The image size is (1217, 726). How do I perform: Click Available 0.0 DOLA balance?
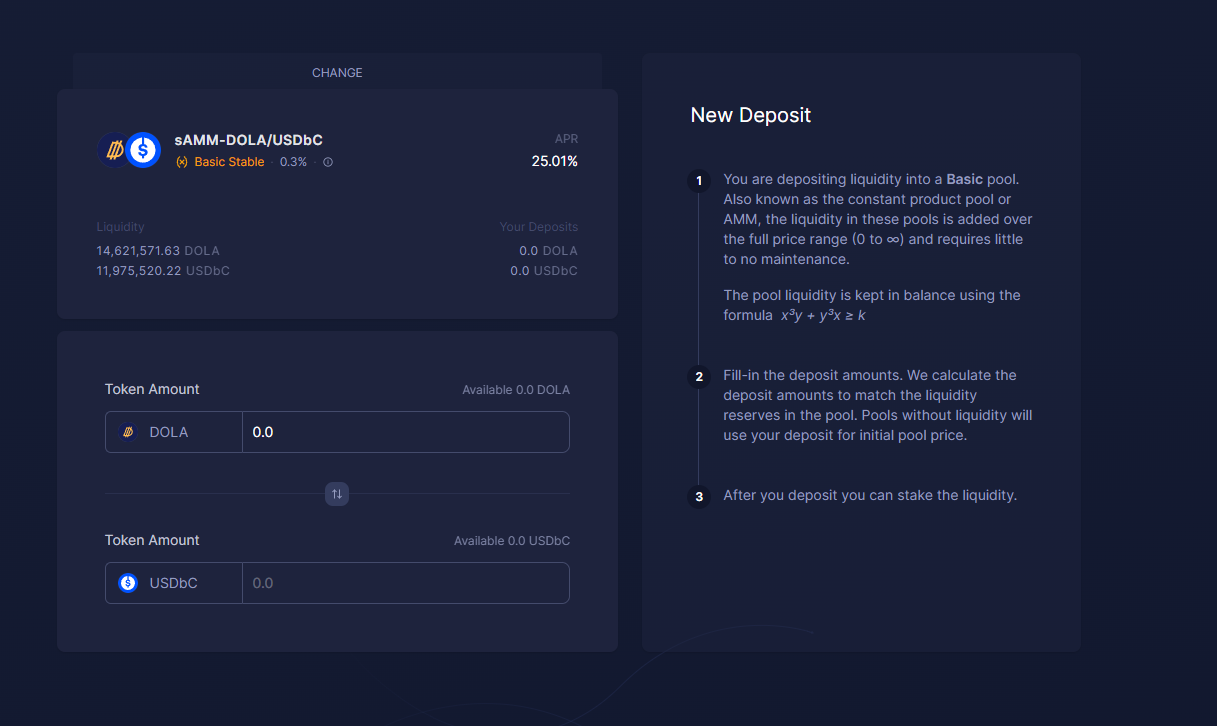click(x=516, y=390)
